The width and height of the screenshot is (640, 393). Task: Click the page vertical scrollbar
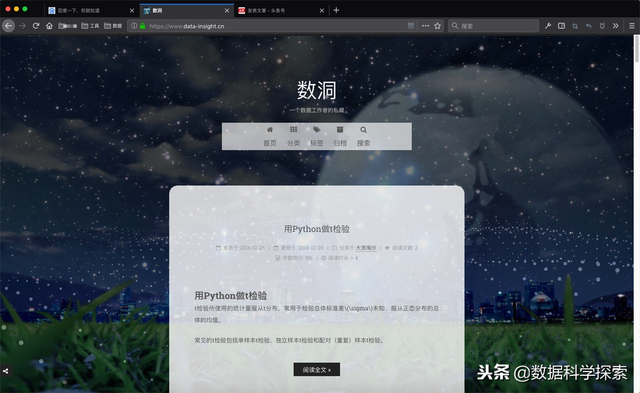click(x=637, y=49)
